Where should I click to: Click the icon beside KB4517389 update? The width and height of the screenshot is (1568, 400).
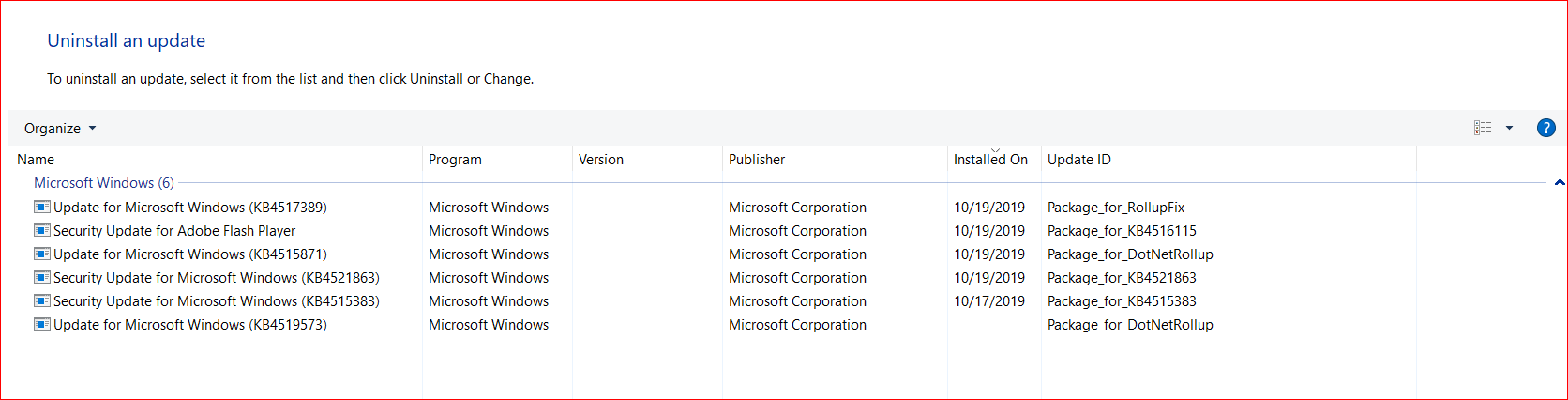[x=42, y=207]
